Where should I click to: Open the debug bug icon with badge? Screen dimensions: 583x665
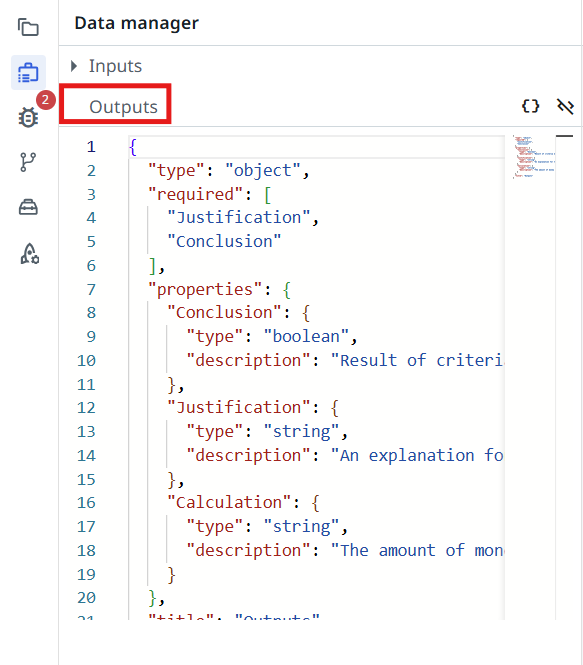[x=28, y=117]
